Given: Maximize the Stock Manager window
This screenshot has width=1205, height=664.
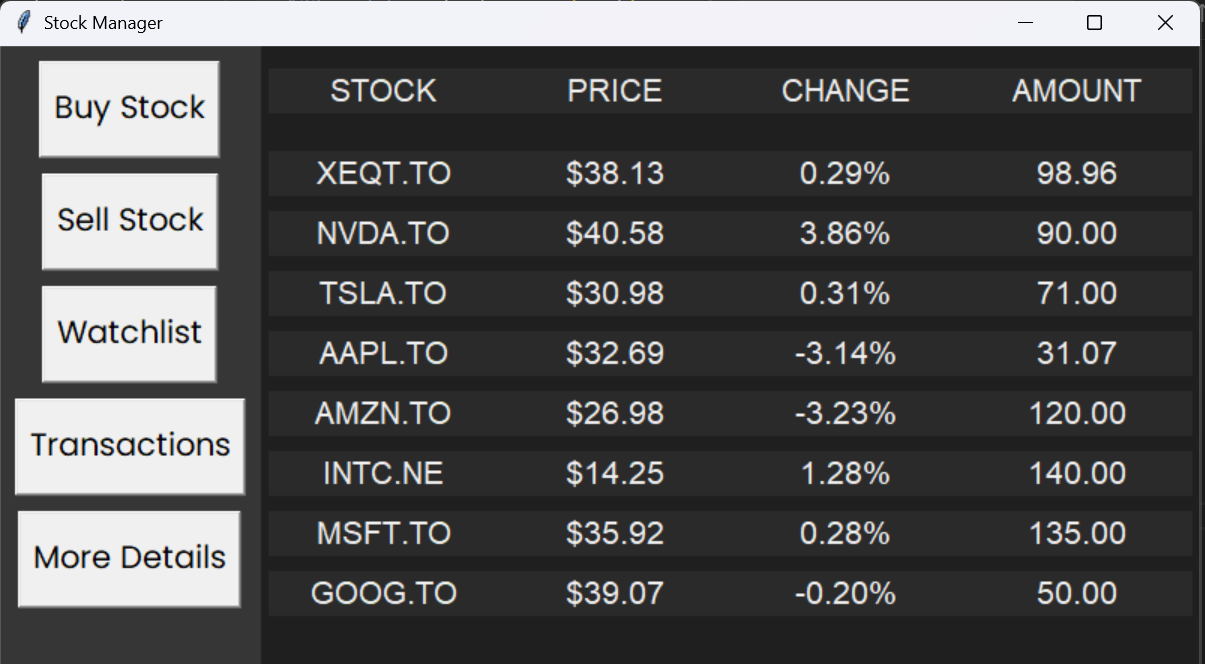Looking at the screenshot, I should coord(1094,23).
